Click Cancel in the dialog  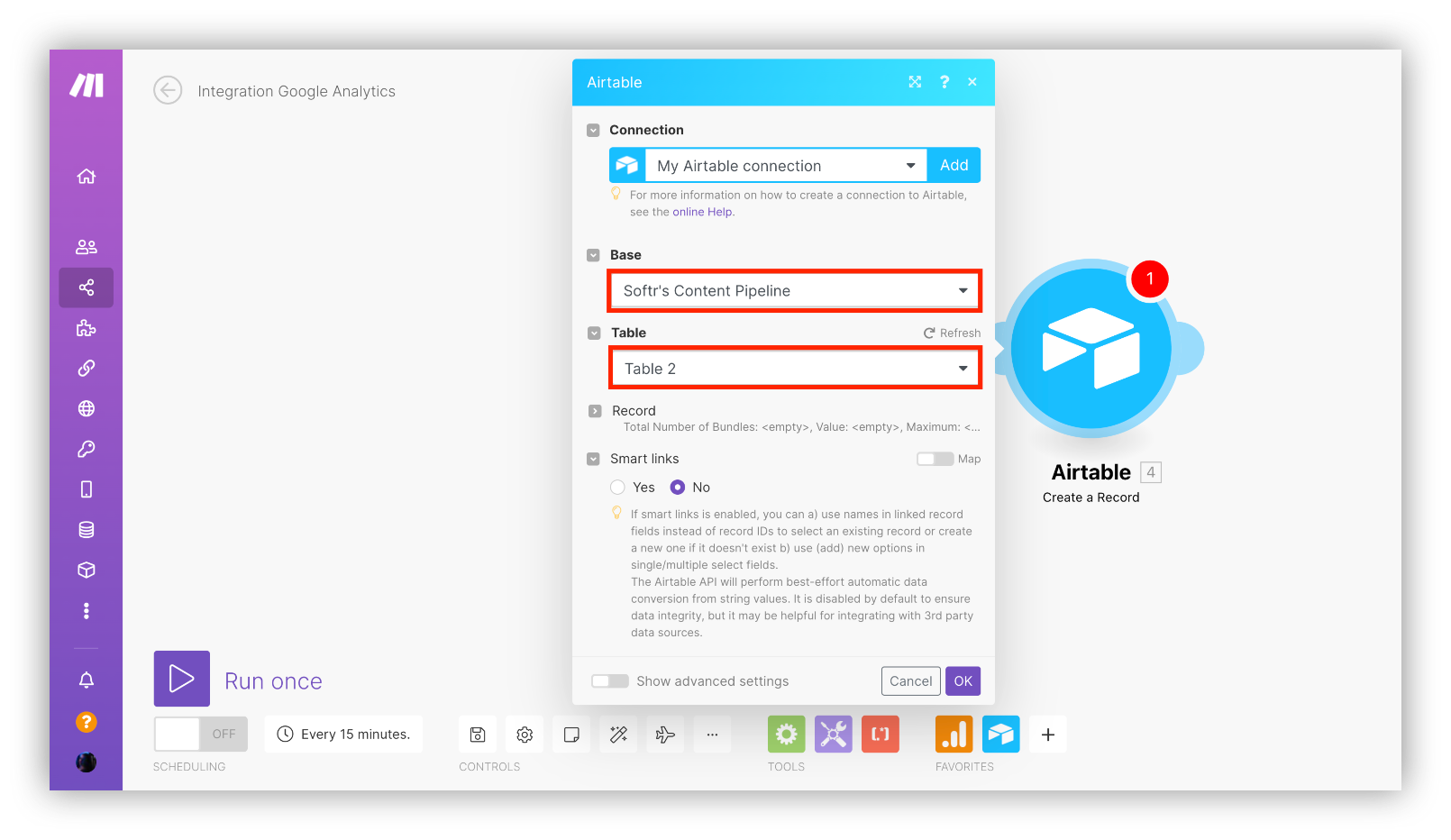click(911, 681)
